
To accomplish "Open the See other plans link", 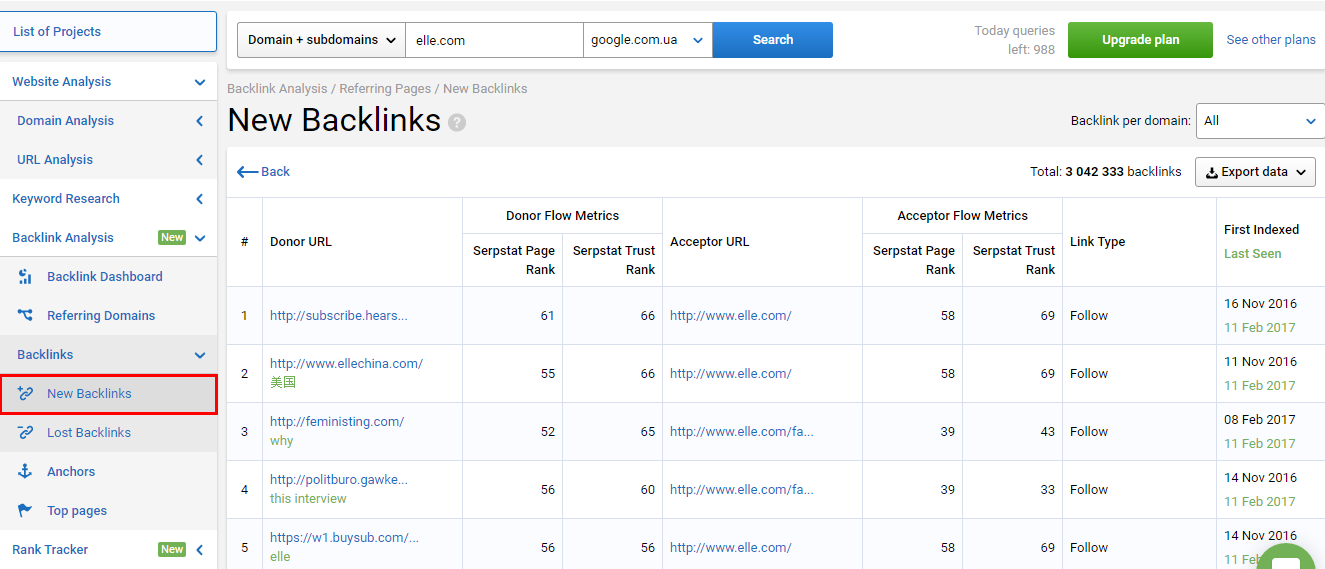I will [x=1271, y=40].
